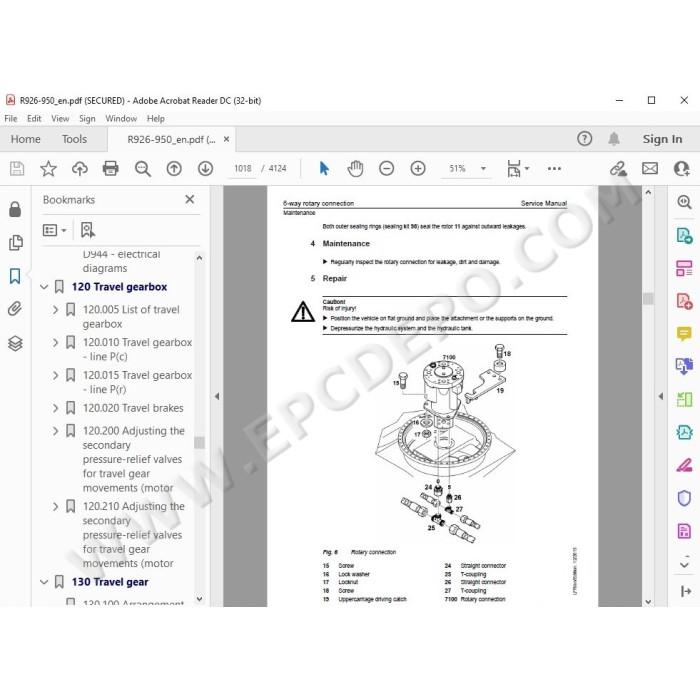Collapse 130 Travel gear bookmark
This screenshot has width=700, height=700.
pyautogui.click(x=44, y=582)
